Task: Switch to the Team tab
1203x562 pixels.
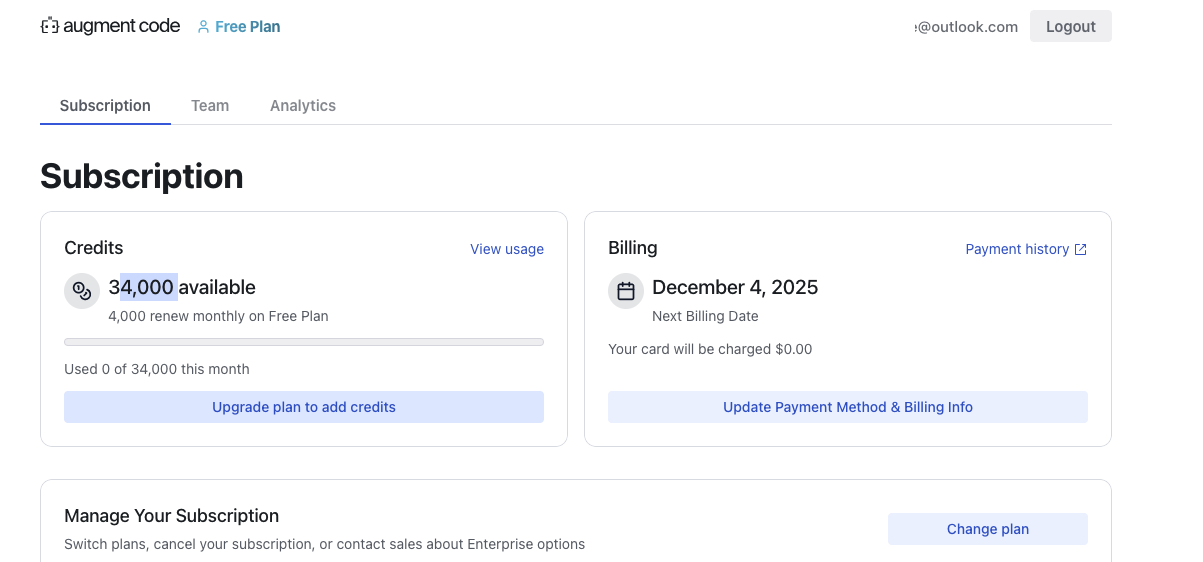Action: point(210,105)
